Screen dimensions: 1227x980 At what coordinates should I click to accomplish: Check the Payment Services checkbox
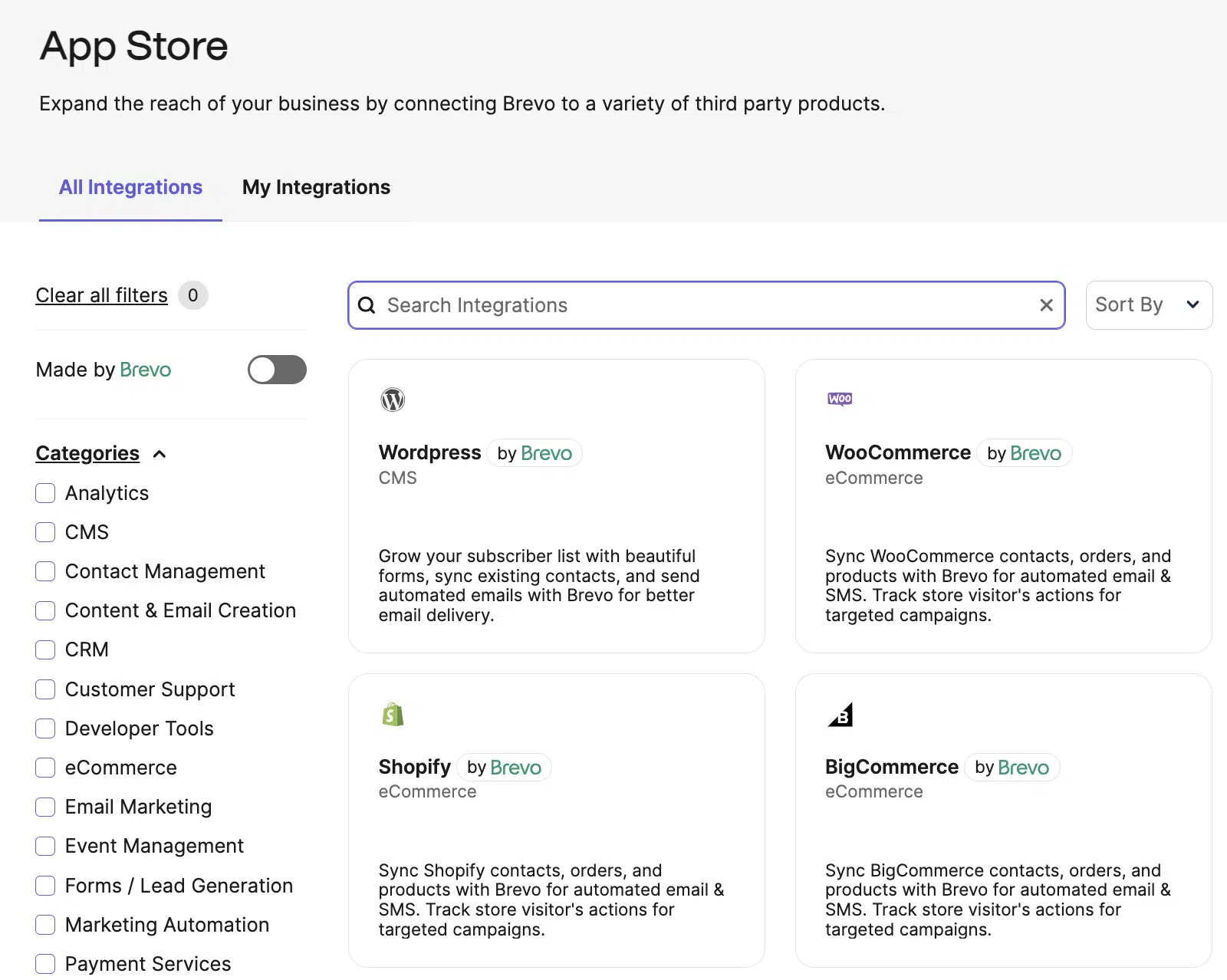coord(45,964)
